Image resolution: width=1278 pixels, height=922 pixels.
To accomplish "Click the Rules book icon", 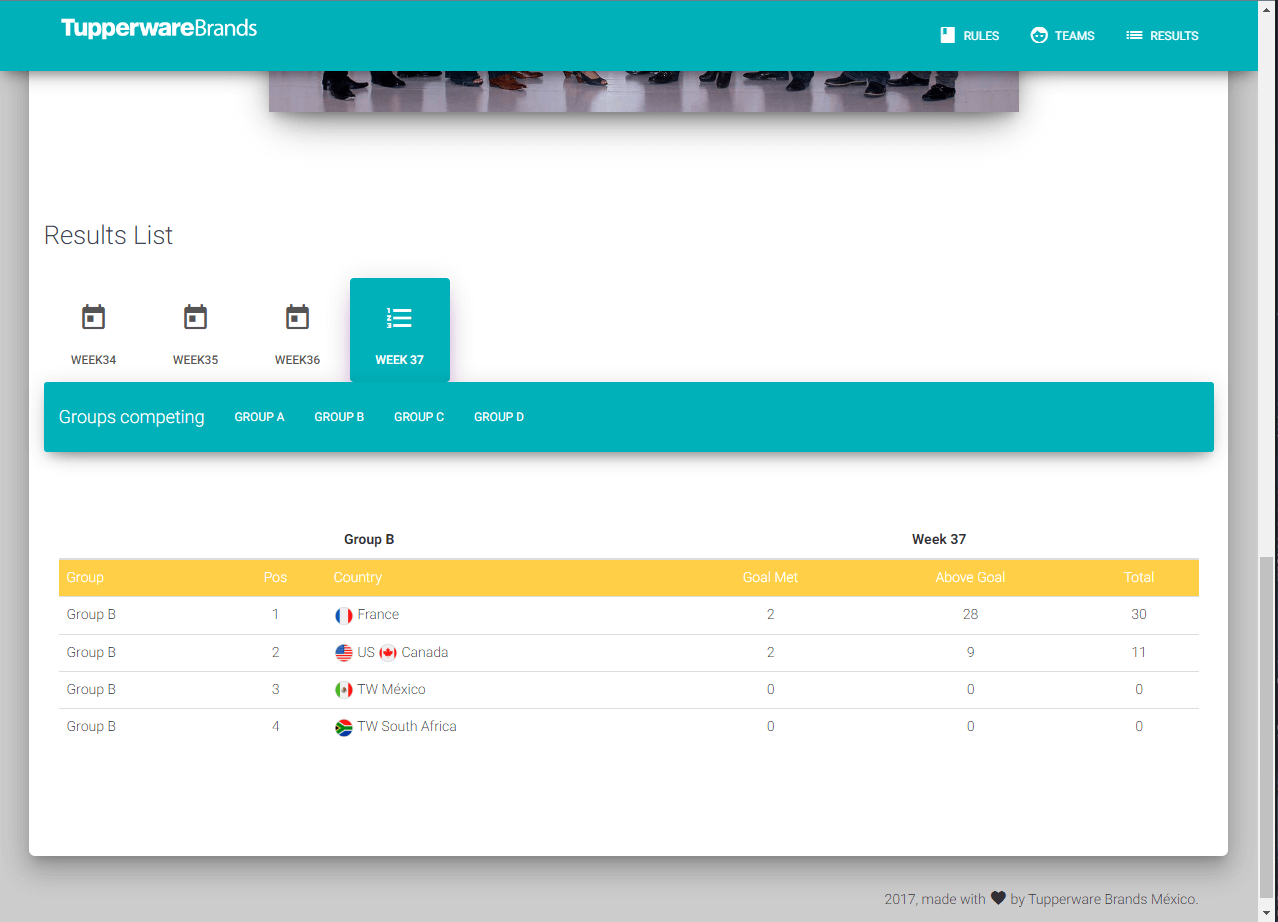I will [947, 35].
